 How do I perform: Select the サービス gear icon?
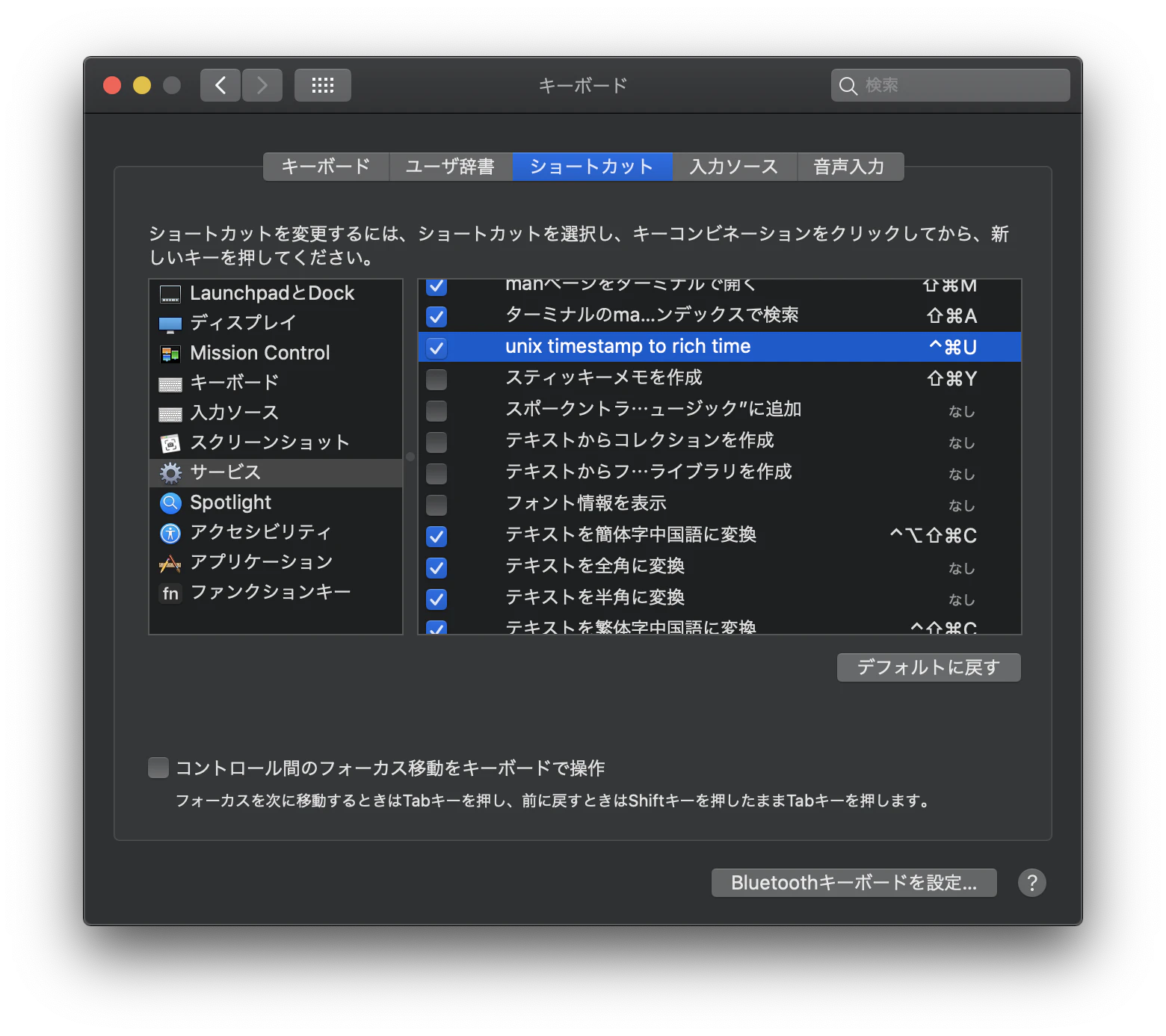click(170, 473)
